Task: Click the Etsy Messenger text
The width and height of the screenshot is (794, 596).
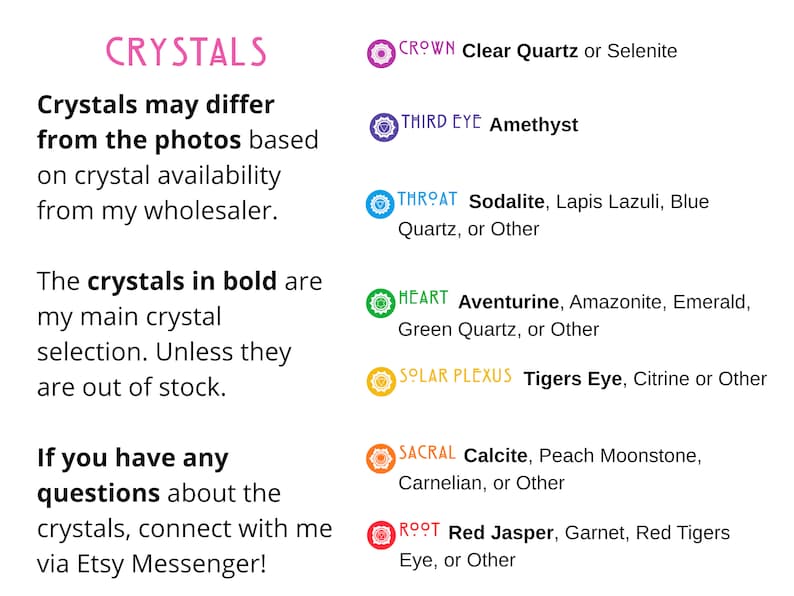Action: click(171, 564)
